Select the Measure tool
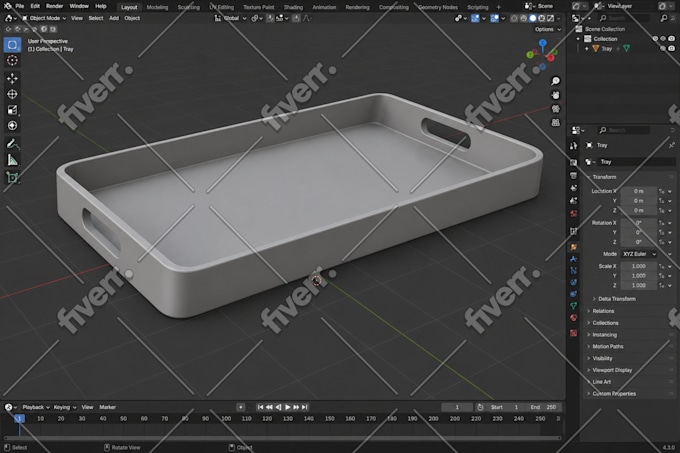Viewport: 680px width, 453px height. 13,160
